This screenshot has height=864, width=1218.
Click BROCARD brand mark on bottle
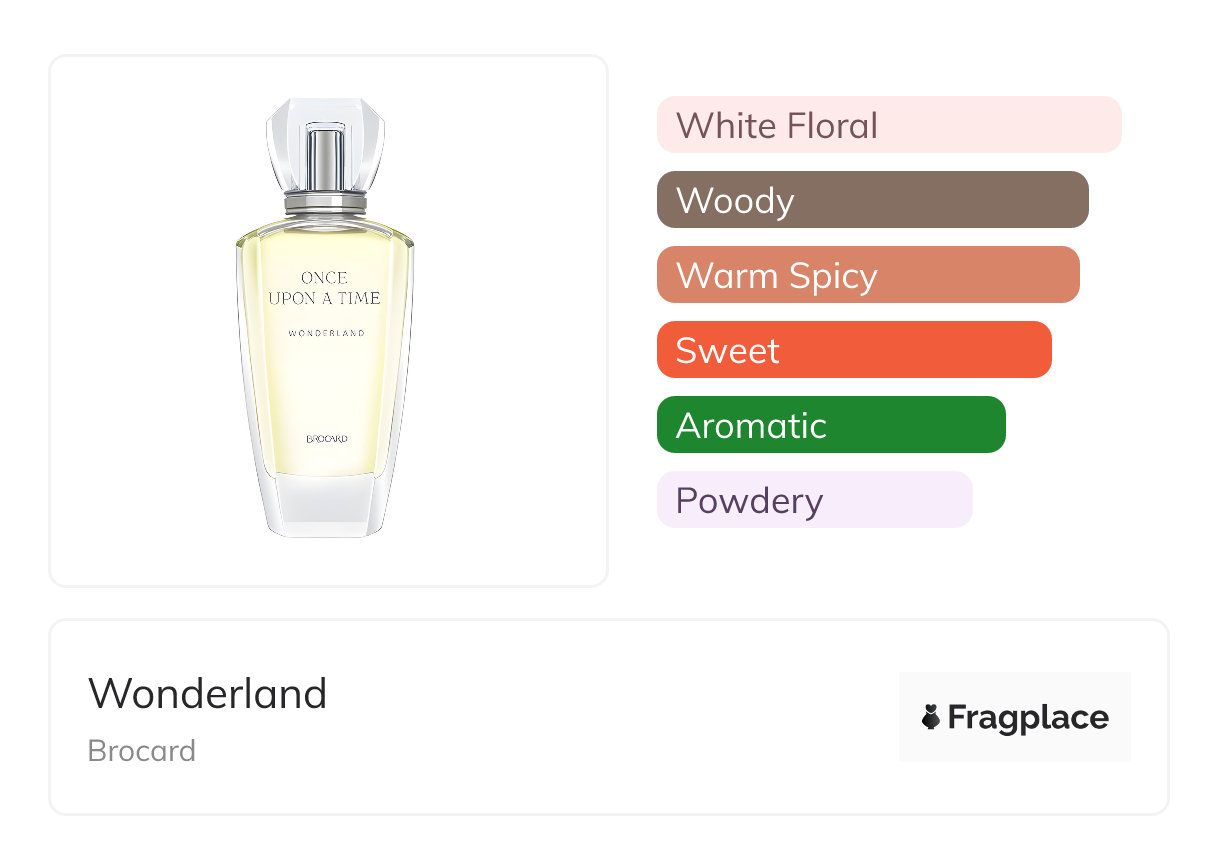pyautogui.click(x=326, y=439)
